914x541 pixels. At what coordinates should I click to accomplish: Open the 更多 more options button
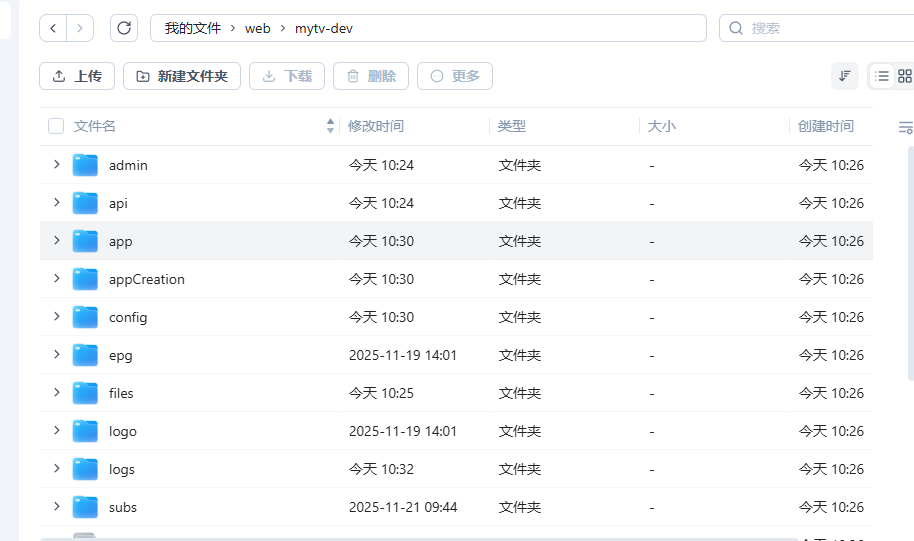click(455, 76)
